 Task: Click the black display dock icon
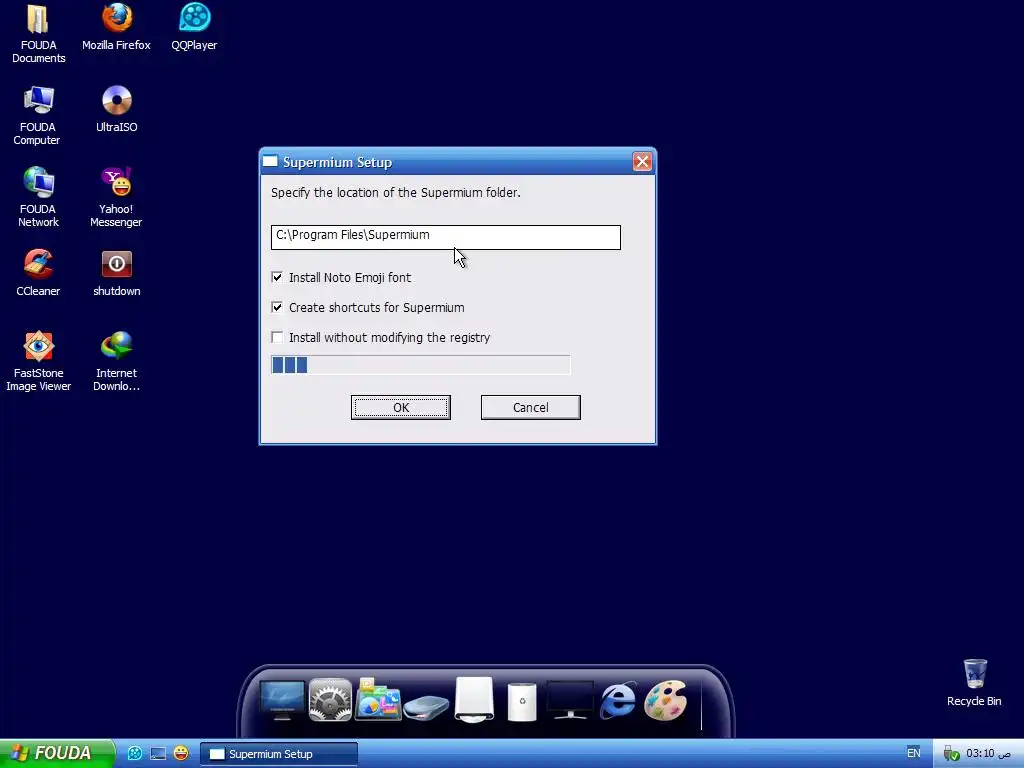point(569,700)
